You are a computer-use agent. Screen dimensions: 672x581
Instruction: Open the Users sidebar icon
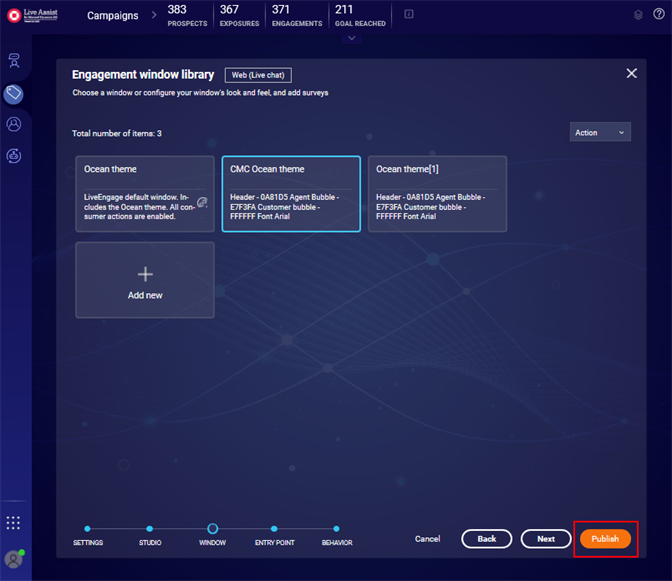click(14, 124)
